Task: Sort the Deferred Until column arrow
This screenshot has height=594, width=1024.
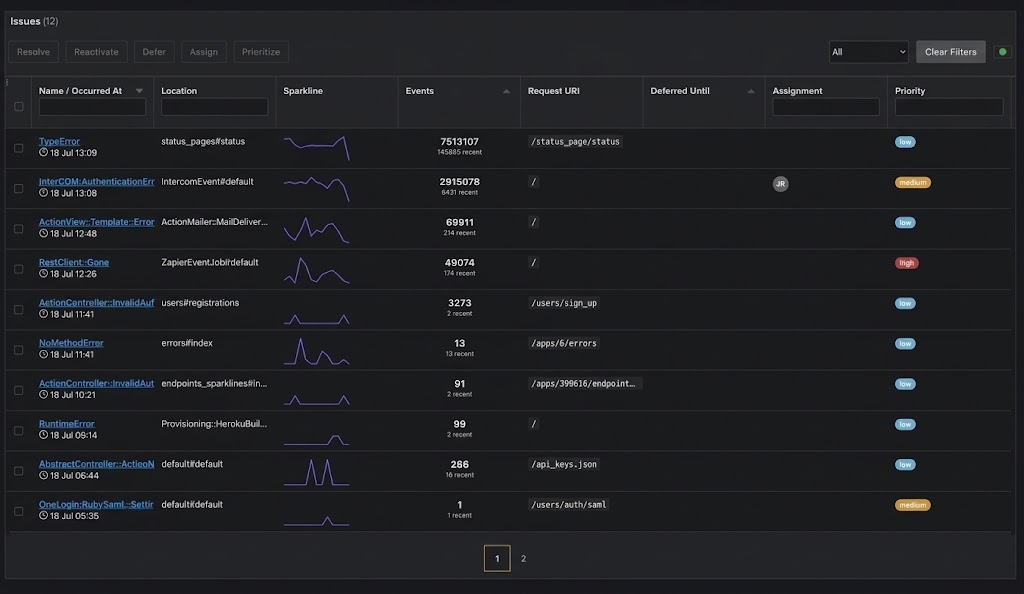Action: coord(751,91)
